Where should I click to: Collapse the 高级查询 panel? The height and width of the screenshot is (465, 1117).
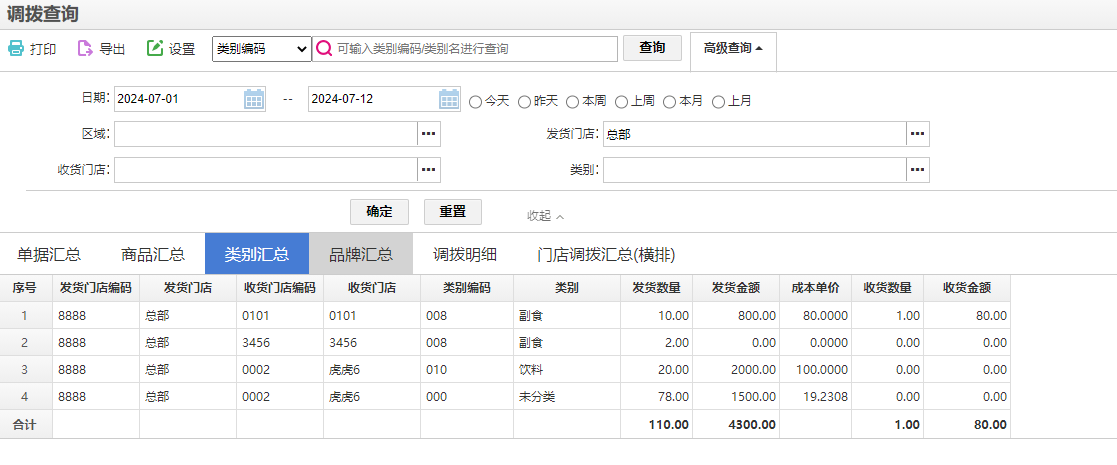(x=733, y=48)
